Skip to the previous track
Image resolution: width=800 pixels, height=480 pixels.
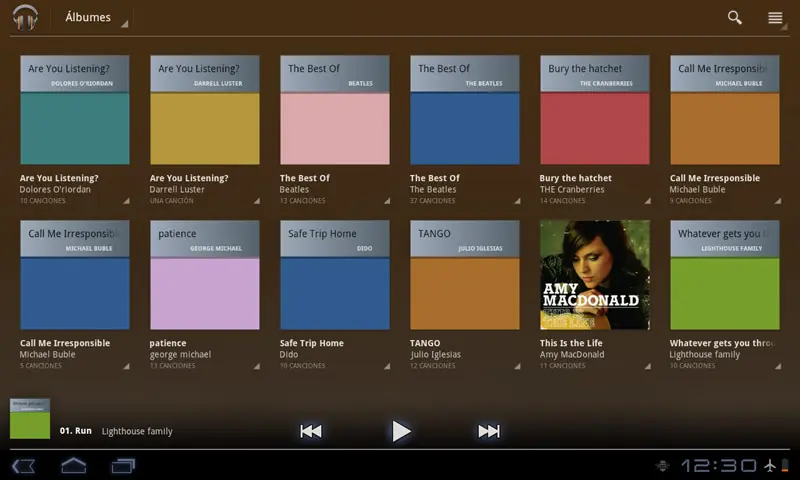(x=311, y=431)
